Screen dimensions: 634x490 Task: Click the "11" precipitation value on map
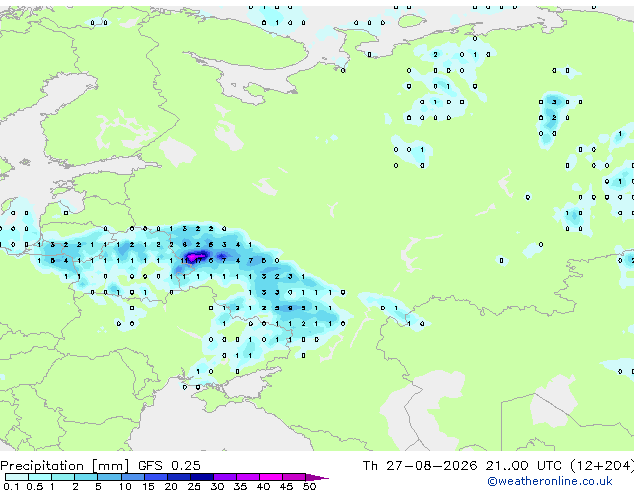pyautogui.click(x=184, y=261)
